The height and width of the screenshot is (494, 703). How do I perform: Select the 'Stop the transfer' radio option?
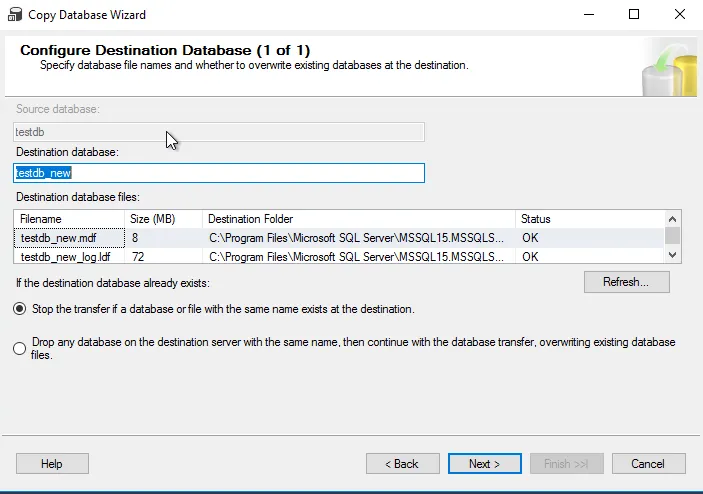(20, 310)
